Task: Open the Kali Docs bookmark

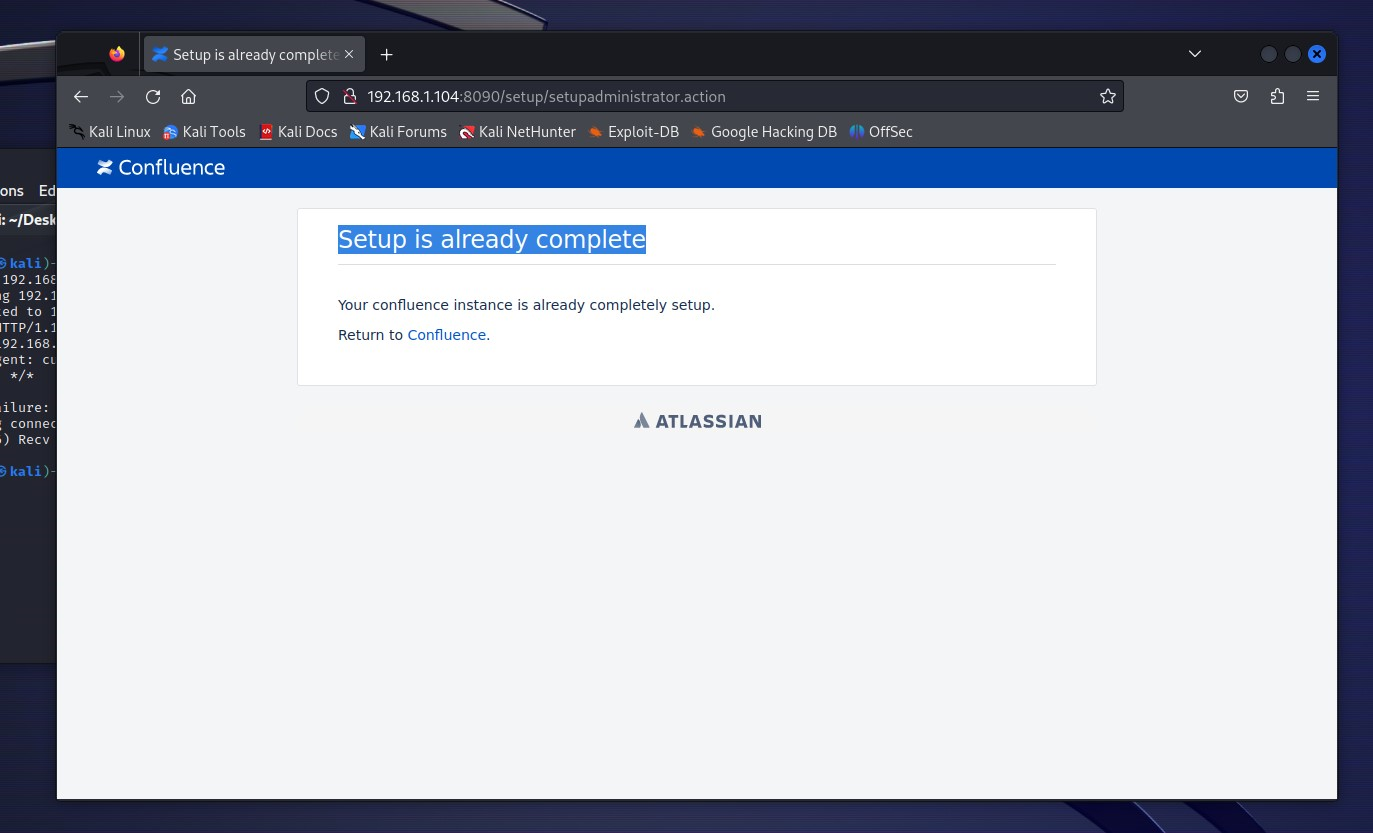Action: pos(298,131)
